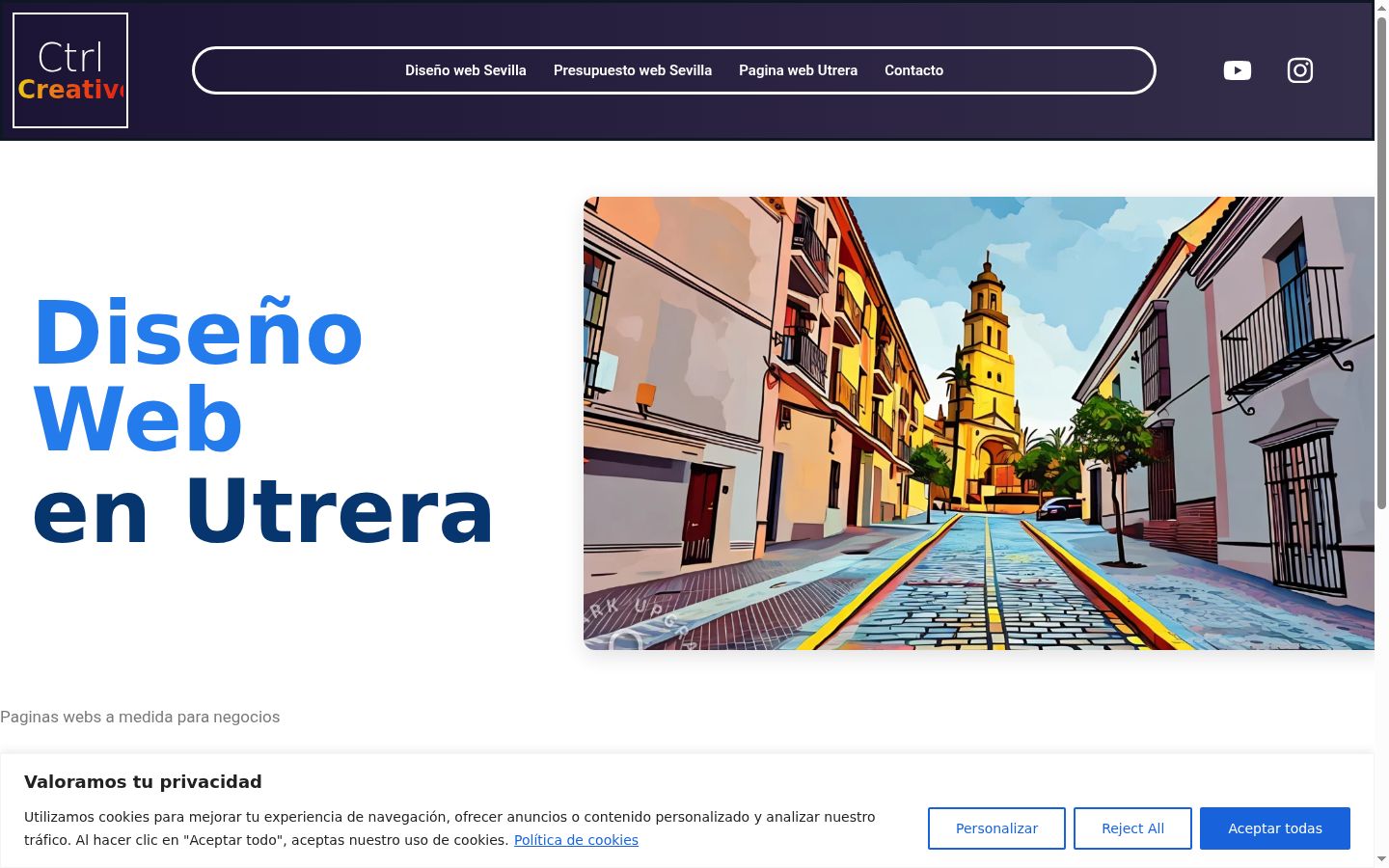The image size is (1389, 868).
Task: Click the Personalizar cookies button
Action: point(996,828)
